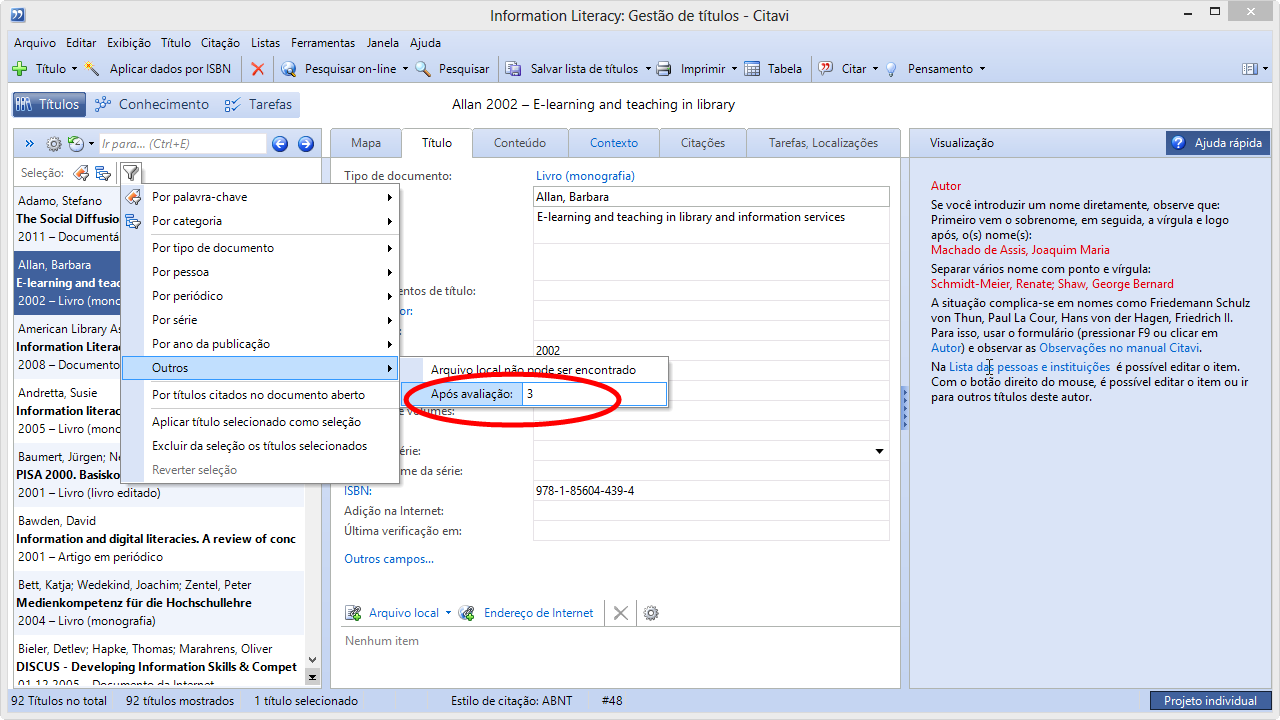Open Título button dropdown arrow
The width and height of the screenshot is (1280, 720).
(x=74, y=69)
